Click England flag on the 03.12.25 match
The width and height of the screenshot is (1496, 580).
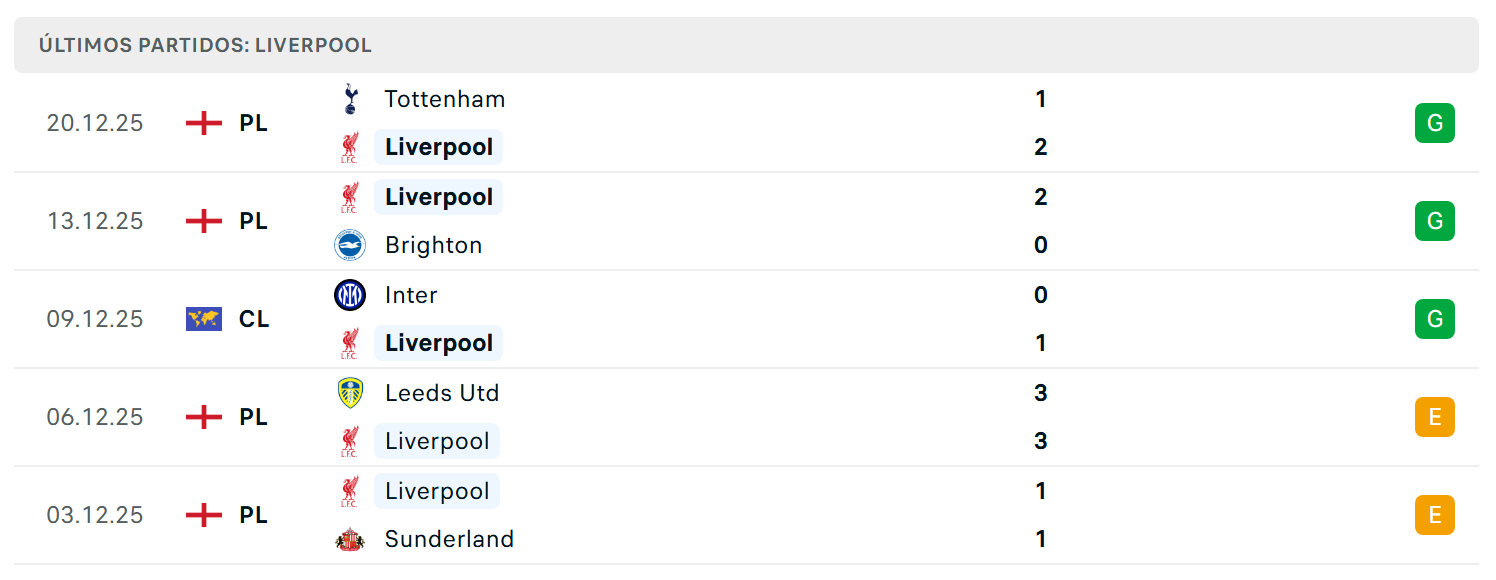pyautogui.click(x=204, y=515)
